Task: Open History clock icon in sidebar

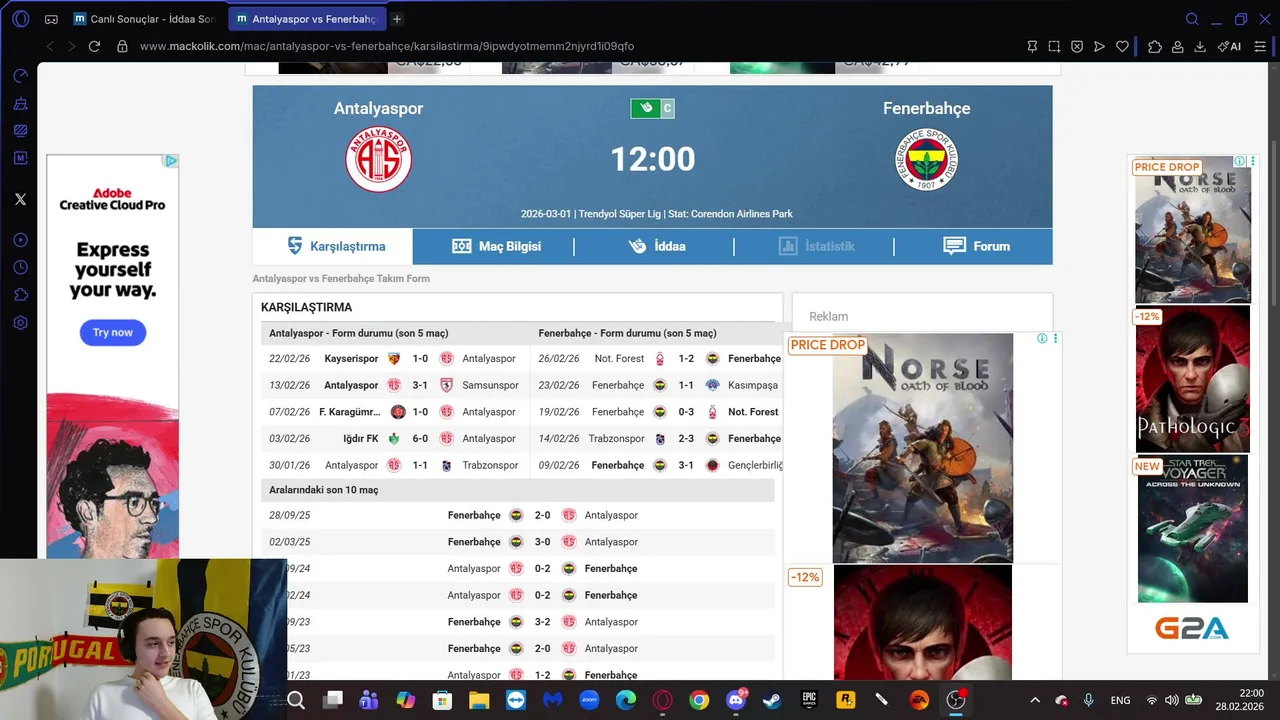Action: 20,267
